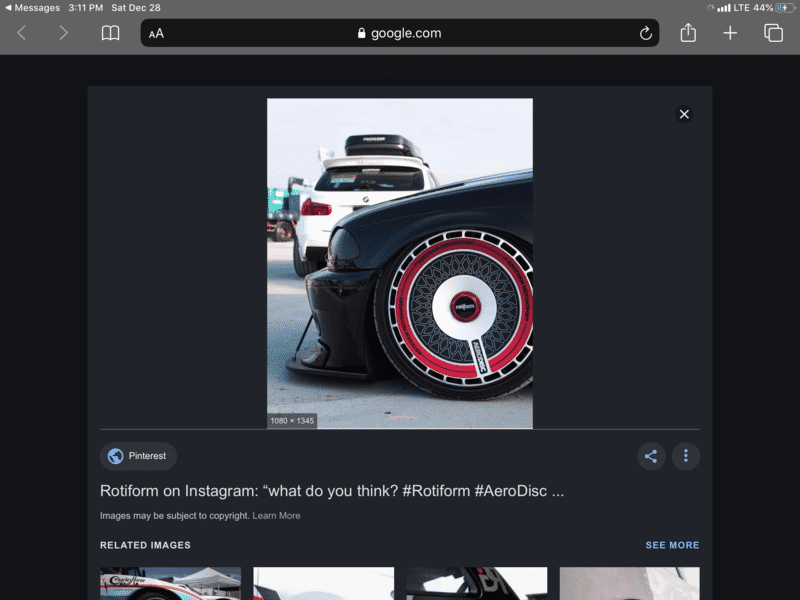Open the main Rotiform wheel image

pyautogui.click(x=399, y=262)
